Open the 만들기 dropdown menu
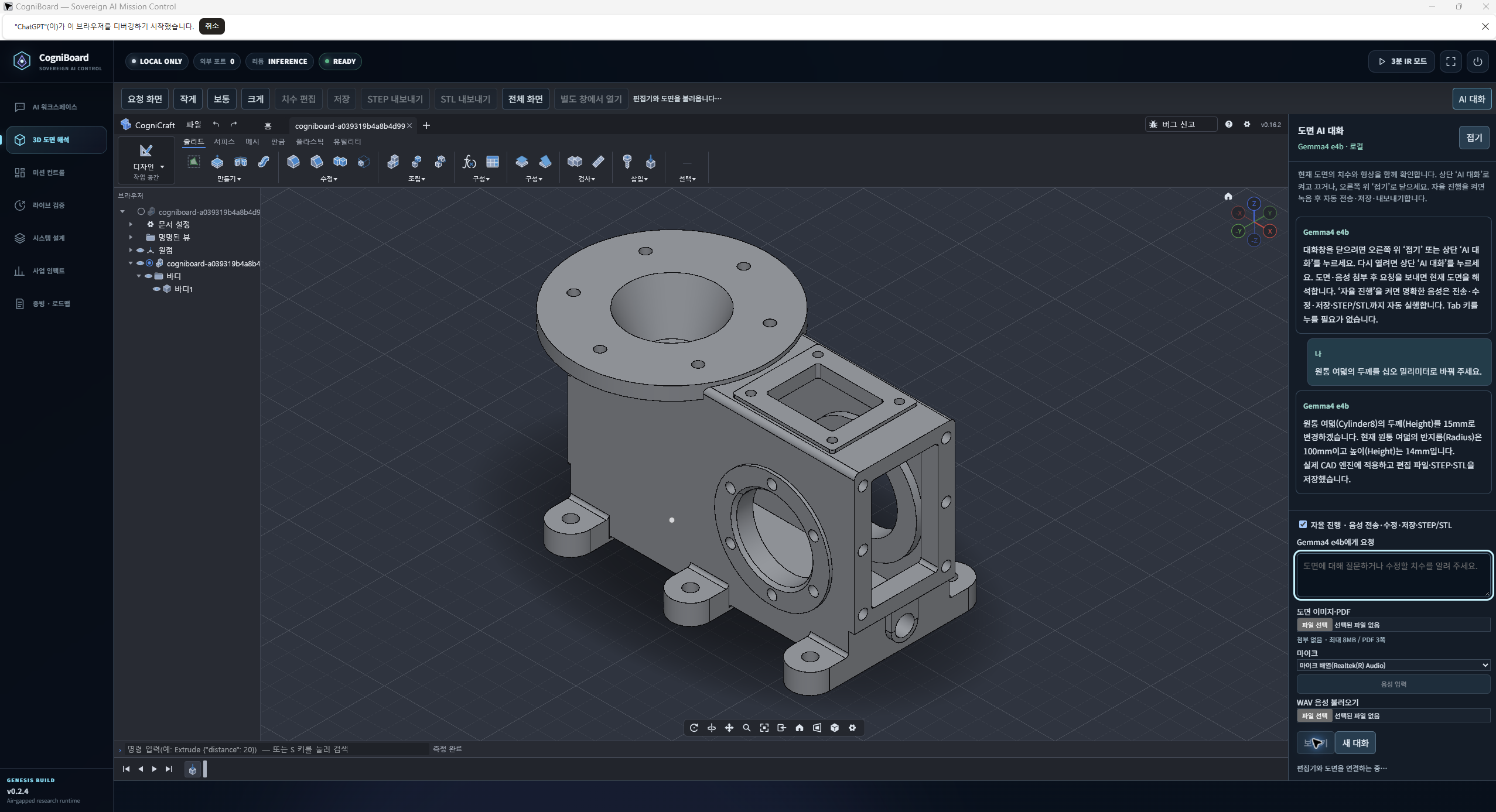This screenshot has width=1496, height=812. click(x=229, y=179)
